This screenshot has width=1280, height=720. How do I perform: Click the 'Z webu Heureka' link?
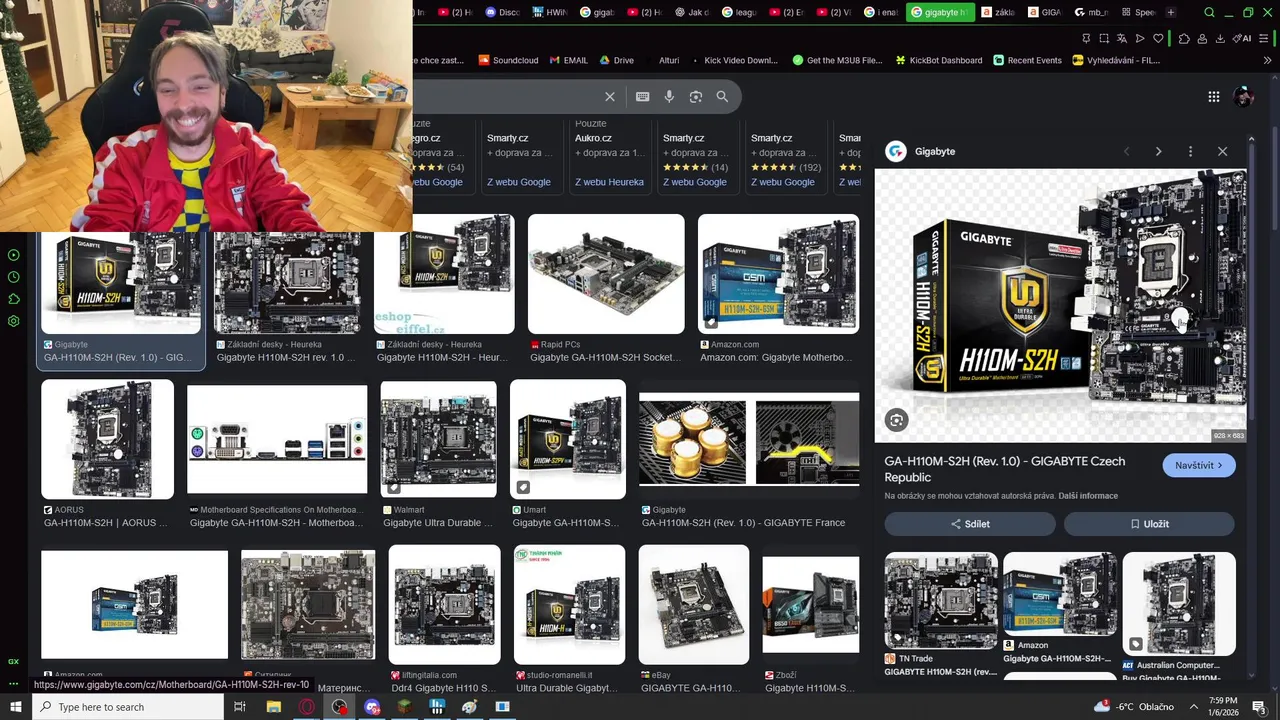(x=609, y=182)
